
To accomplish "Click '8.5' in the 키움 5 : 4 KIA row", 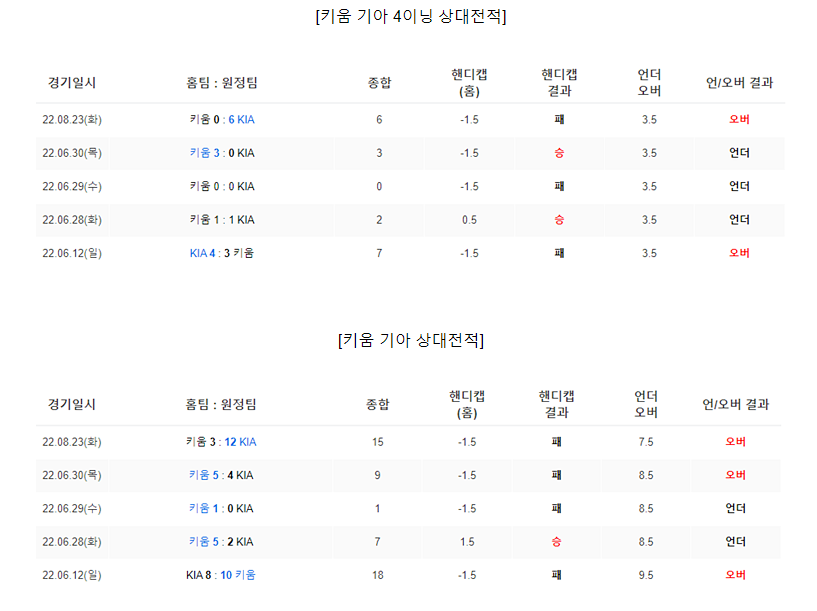I will coord(646,475).
